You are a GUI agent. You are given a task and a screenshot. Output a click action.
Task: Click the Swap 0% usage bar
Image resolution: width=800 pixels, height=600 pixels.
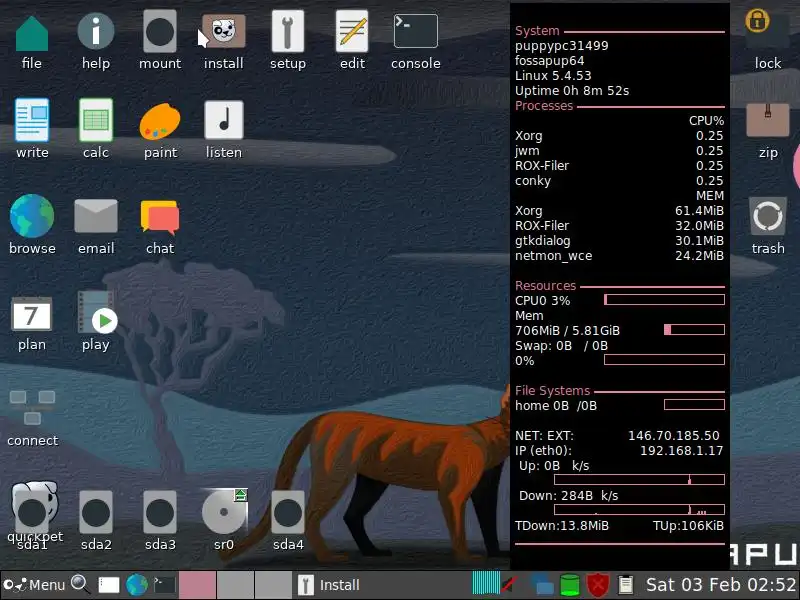[x=664, y=360]
